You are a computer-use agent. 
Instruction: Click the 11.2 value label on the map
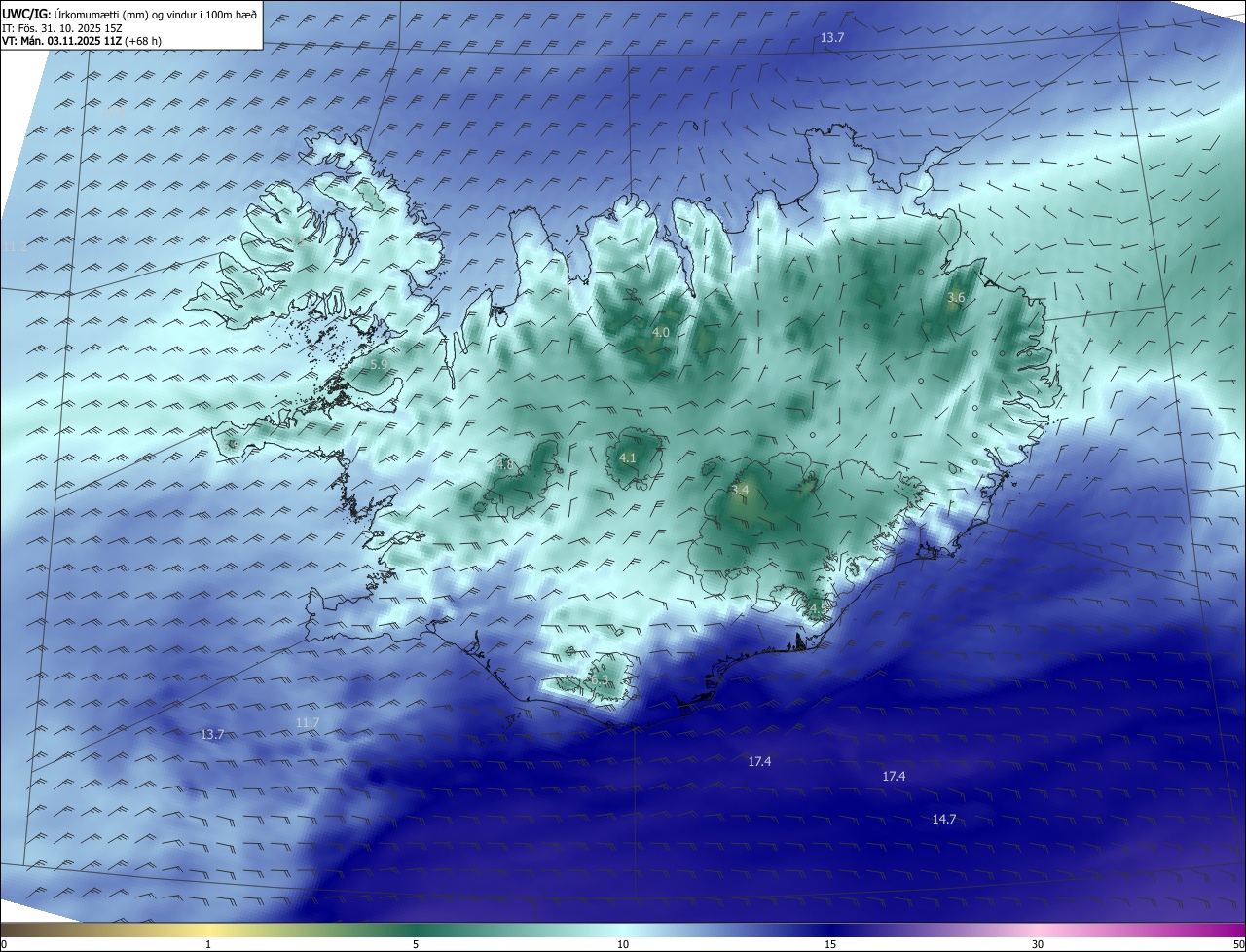[x=15, y=247]
